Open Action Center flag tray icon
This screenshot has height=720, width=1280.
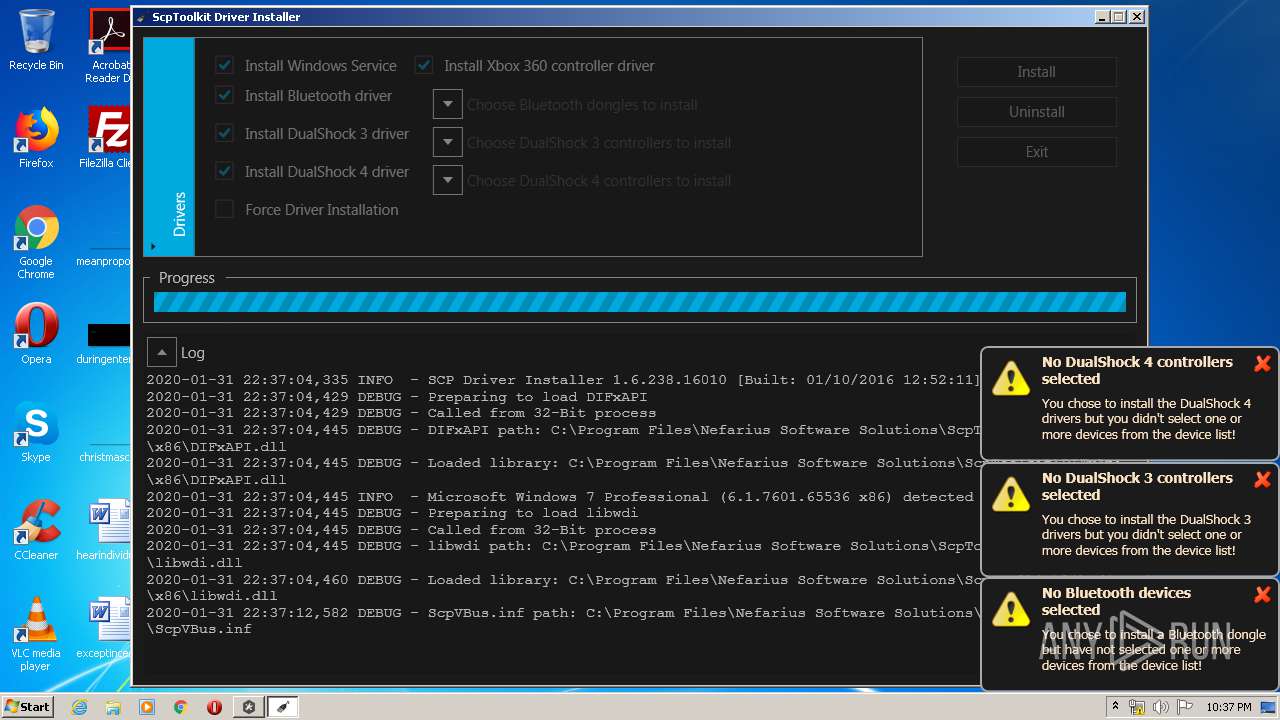pyautogui.click(x=1186, y=707)
